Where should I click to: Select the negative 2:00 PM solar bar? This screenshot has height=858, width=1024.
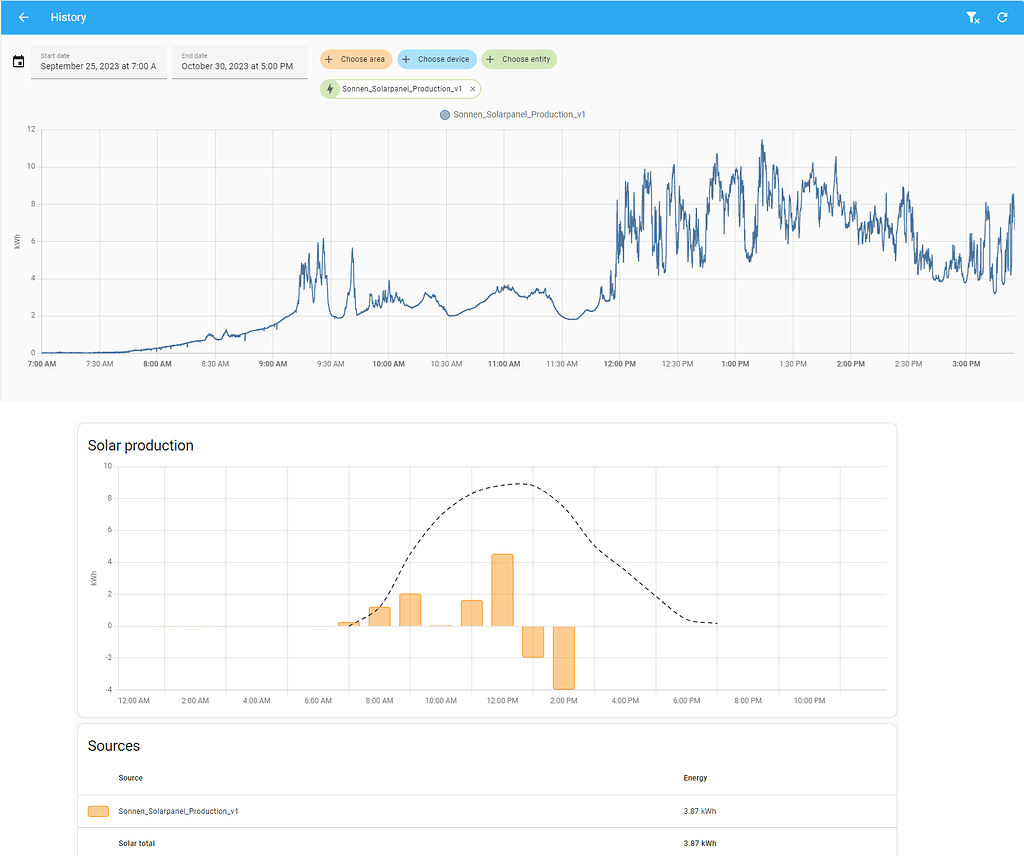[564, 658]
